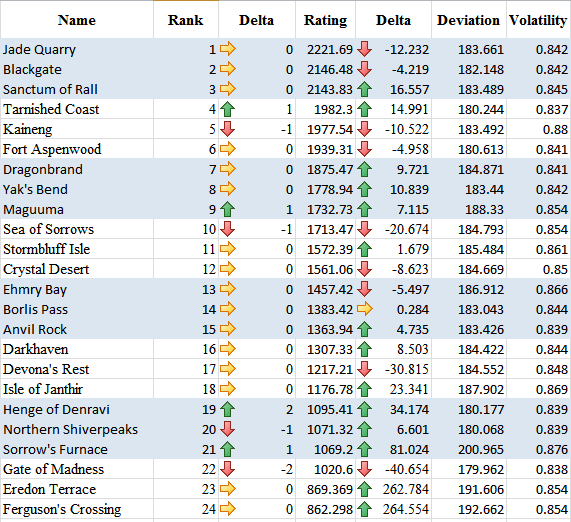The height and width of the screenshot is (522, 571).
Task: Click the green rating arrow for Ferguson's Crossing
Action: [x=365, y=509]
